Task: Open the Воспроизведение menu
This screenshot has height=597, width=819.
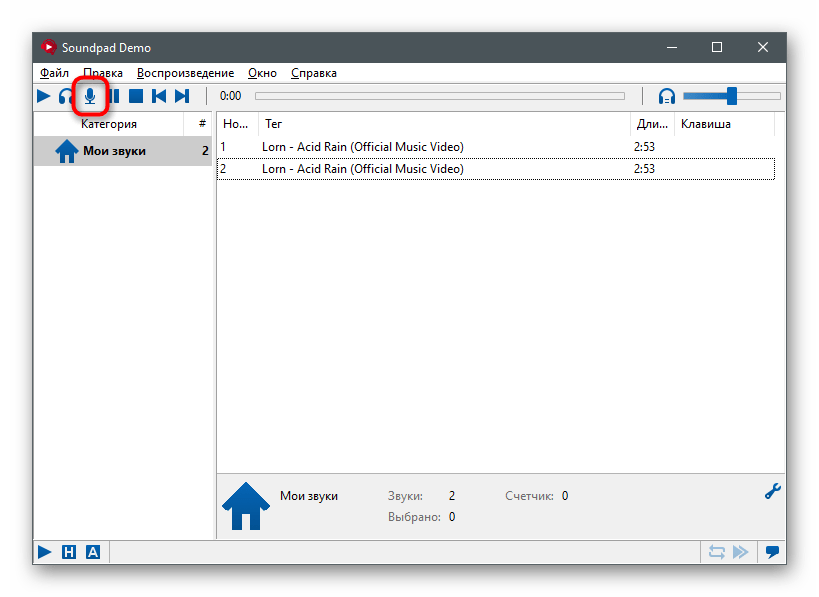Action: 185,73
